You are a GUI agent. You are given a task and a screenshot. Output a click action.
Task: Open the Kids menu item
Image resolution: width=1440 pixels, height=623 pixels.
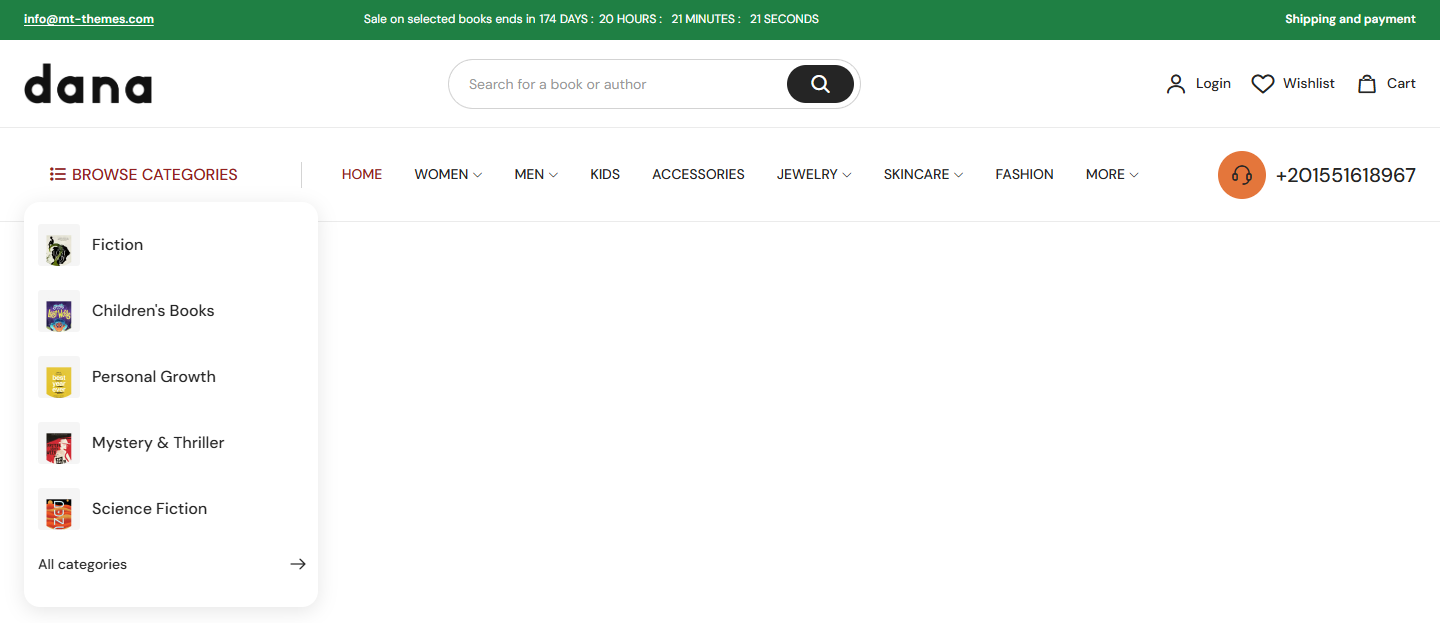tap(605, 174)
